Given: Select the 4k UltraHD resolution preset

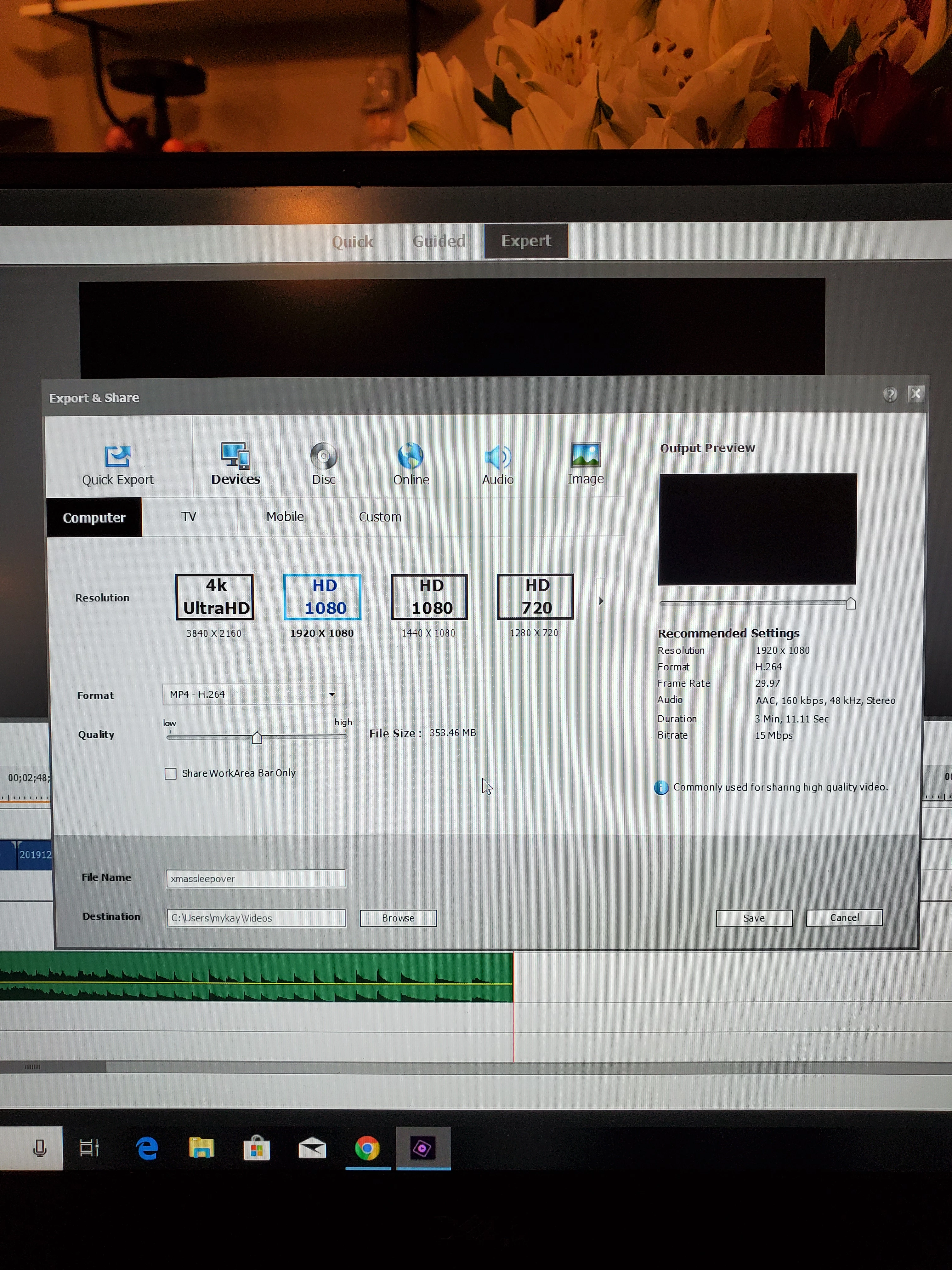Looking at the screenshot, I should (x=215, y=597).
